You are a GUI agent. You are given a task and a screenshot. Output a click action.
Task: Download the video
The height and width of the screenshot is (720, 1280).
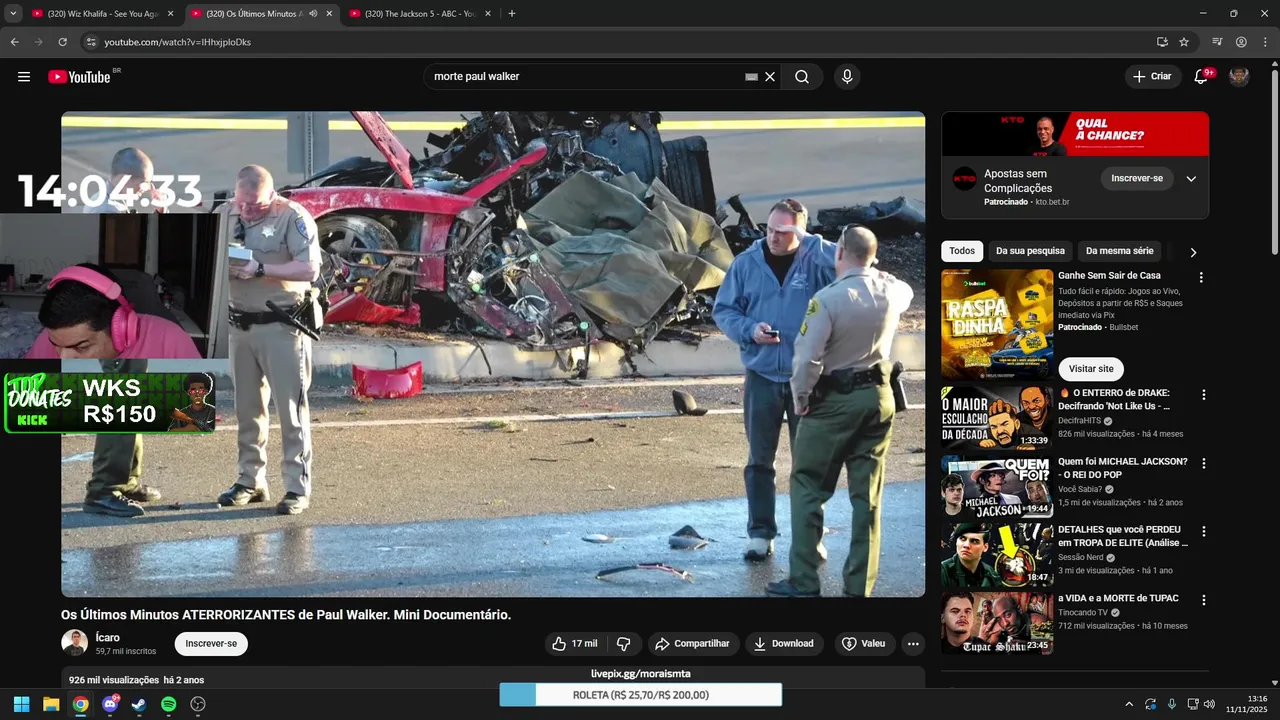click(783, 644)
